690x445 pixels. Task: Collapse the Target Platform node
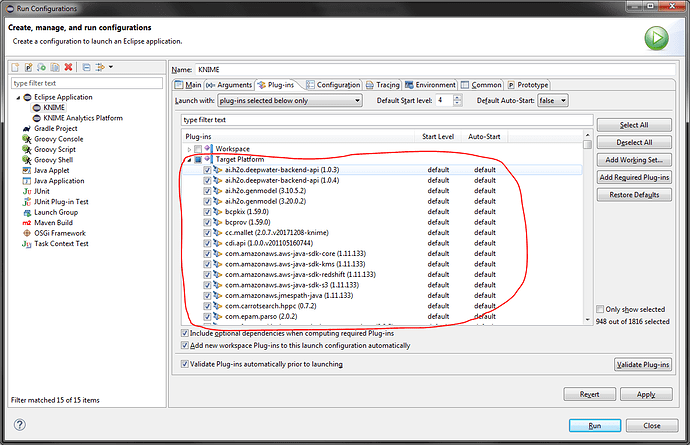click(190, 160)
